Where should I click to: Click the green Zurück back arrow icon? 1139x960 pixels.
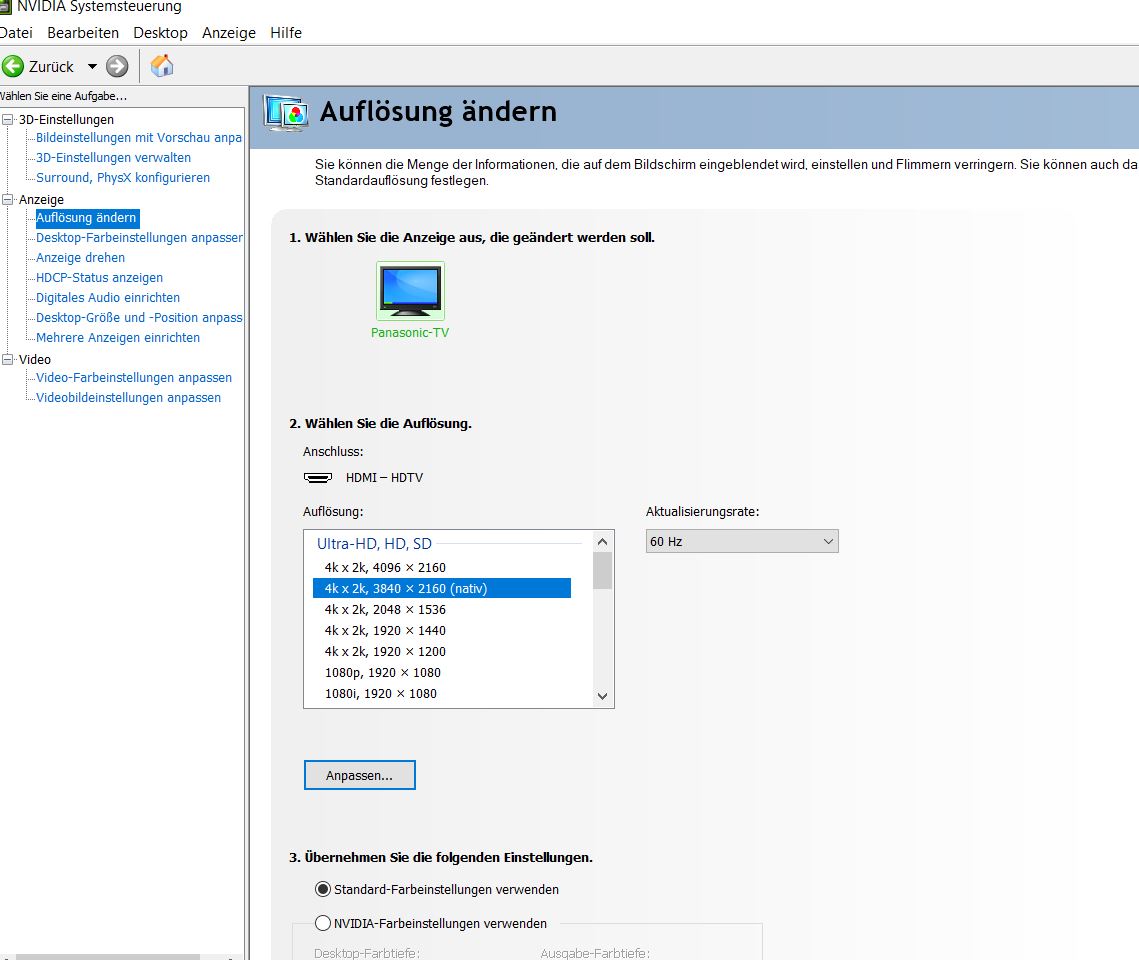point(12,66)
